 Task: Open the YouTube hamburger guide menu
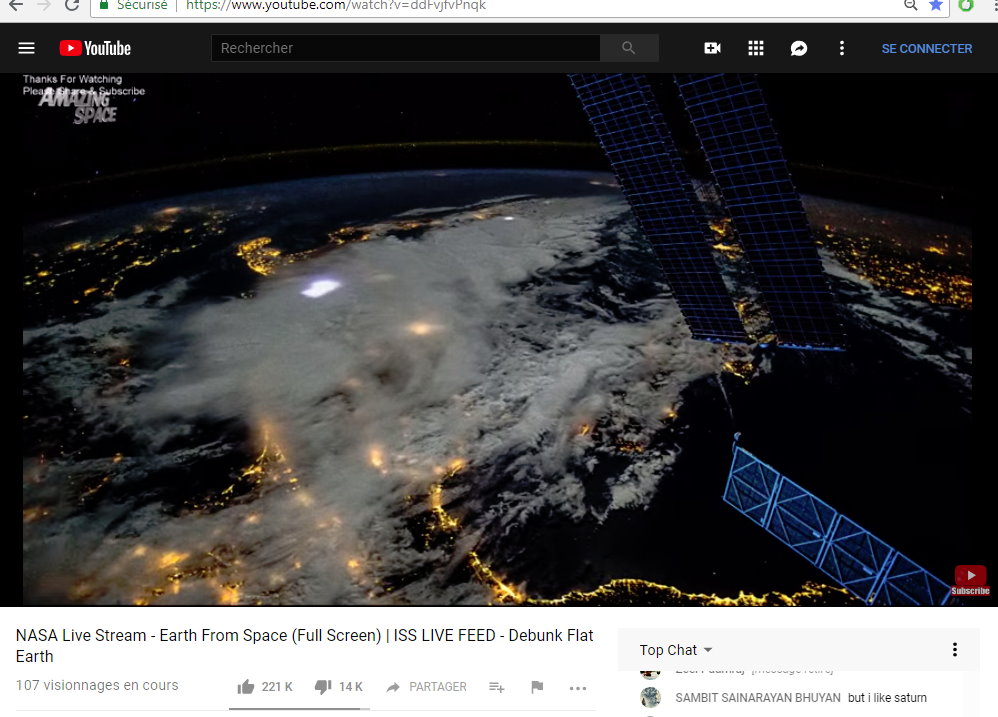coord(26,48)
